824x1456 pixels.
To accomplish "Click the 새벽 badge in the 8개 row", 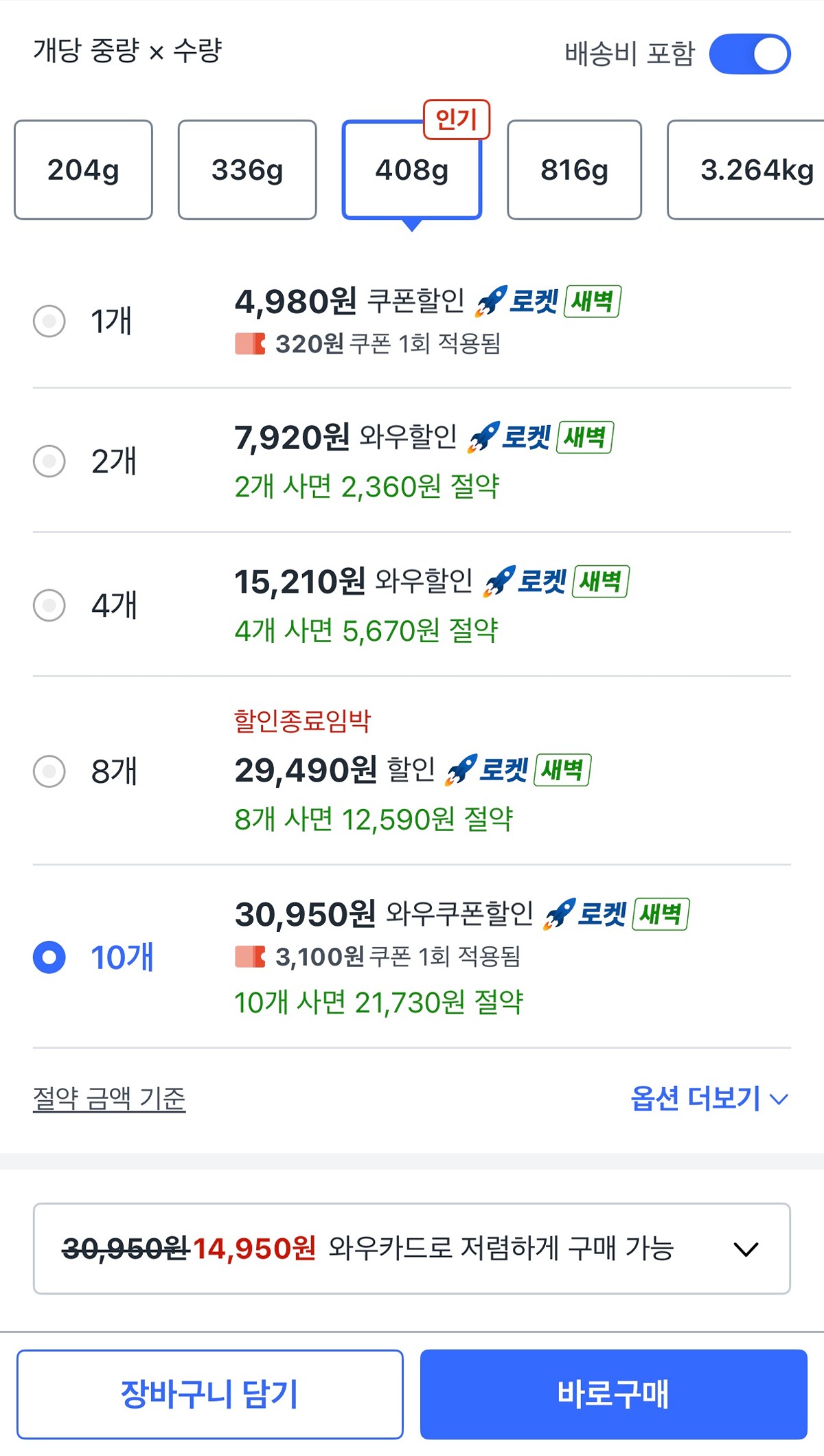I will pyautogui.click(x=562, y=770).
